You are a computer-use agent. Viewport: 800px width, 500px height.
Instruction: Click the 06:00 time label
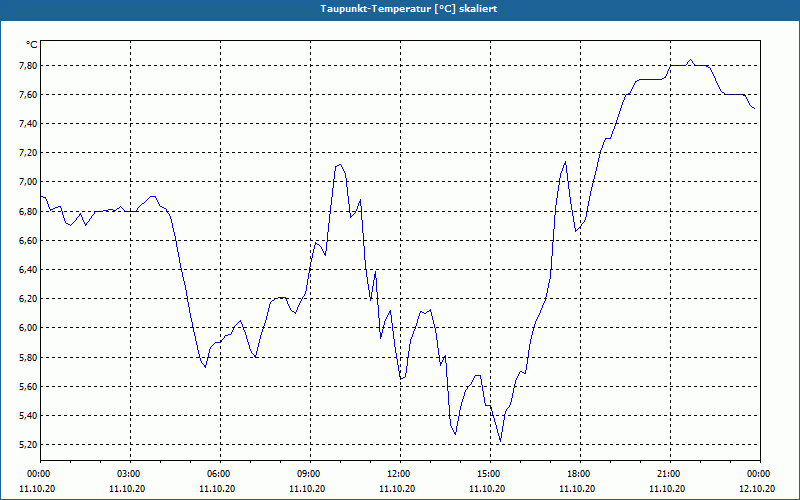(220, 474)
